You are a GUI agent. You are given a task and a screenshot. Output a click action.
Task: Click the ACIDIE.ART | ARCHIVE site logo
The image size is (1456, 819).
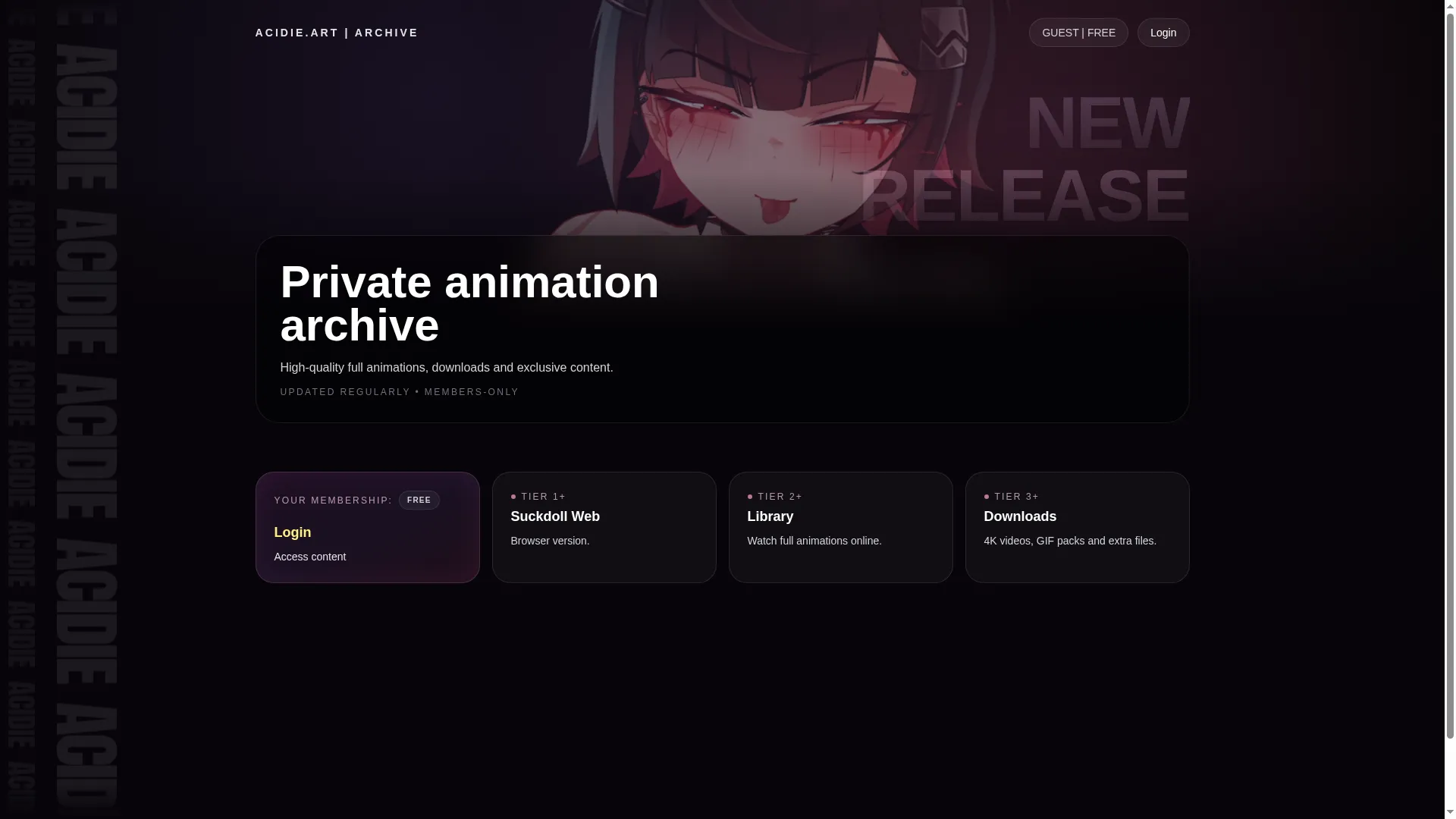click(337, 33)
